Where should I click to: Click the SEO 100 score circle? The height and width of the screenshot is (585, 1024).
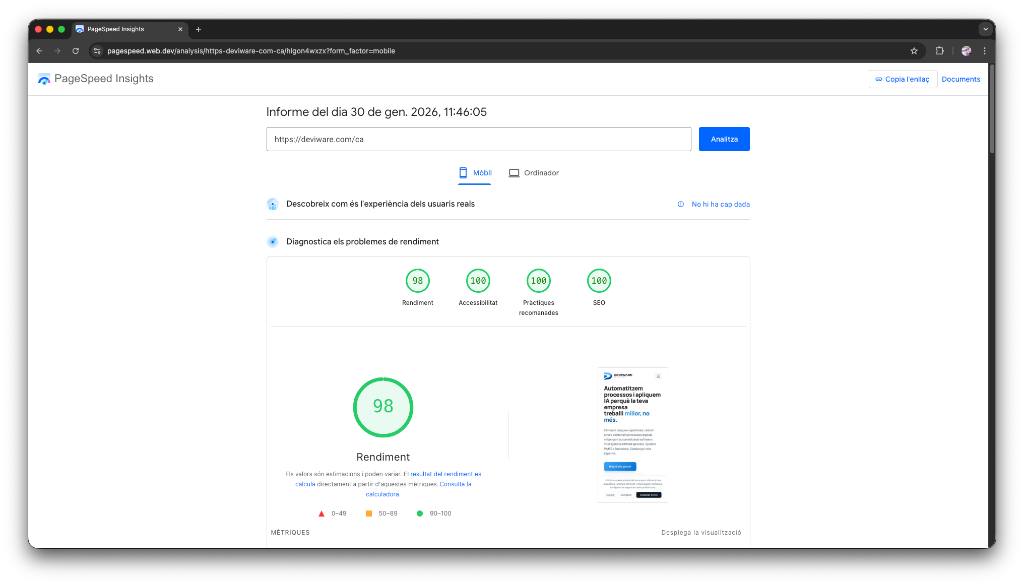click(599, 281)
